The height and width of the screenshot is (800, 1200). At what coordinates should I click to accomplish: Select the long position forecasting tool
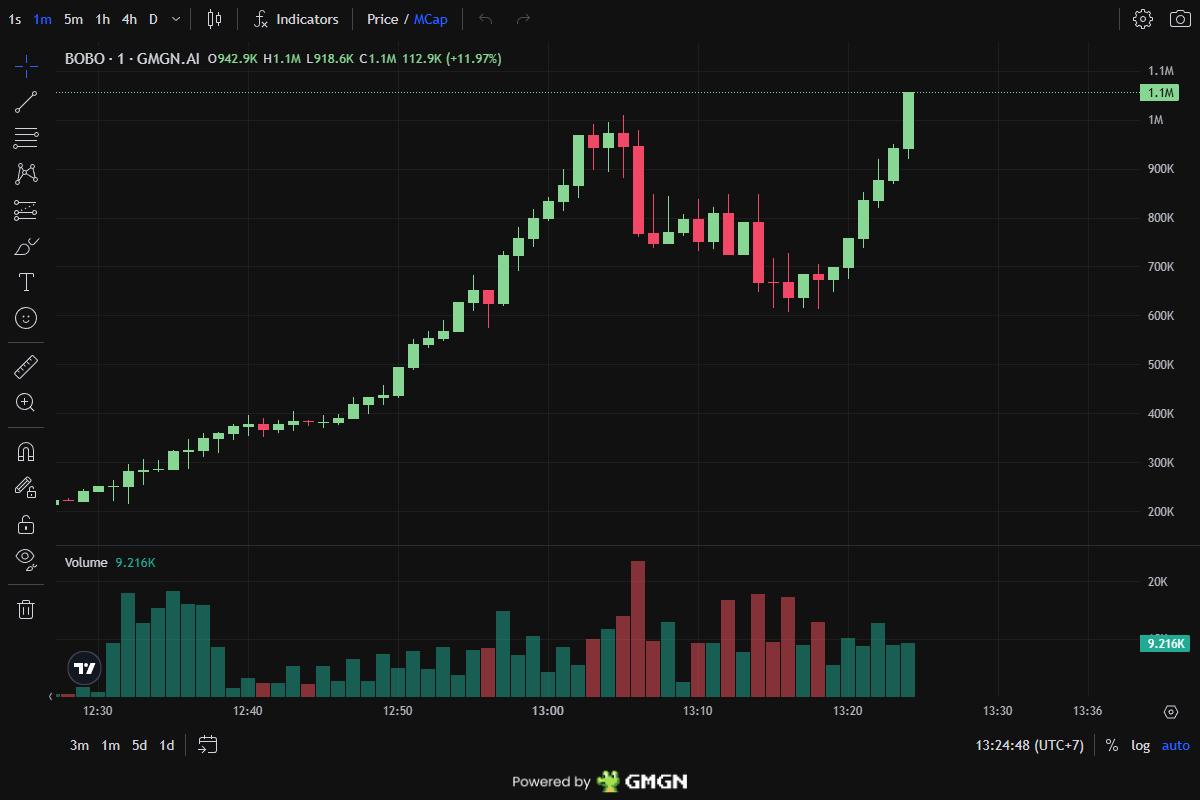26,210
